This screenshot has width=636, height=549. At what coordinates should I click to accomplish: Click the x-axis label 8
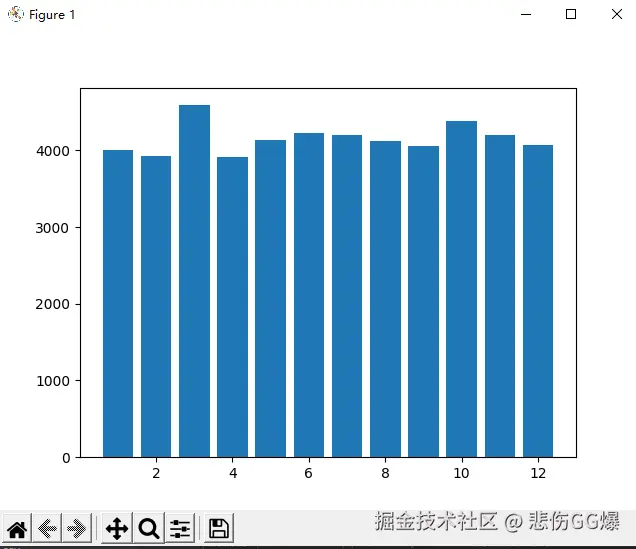385,473
